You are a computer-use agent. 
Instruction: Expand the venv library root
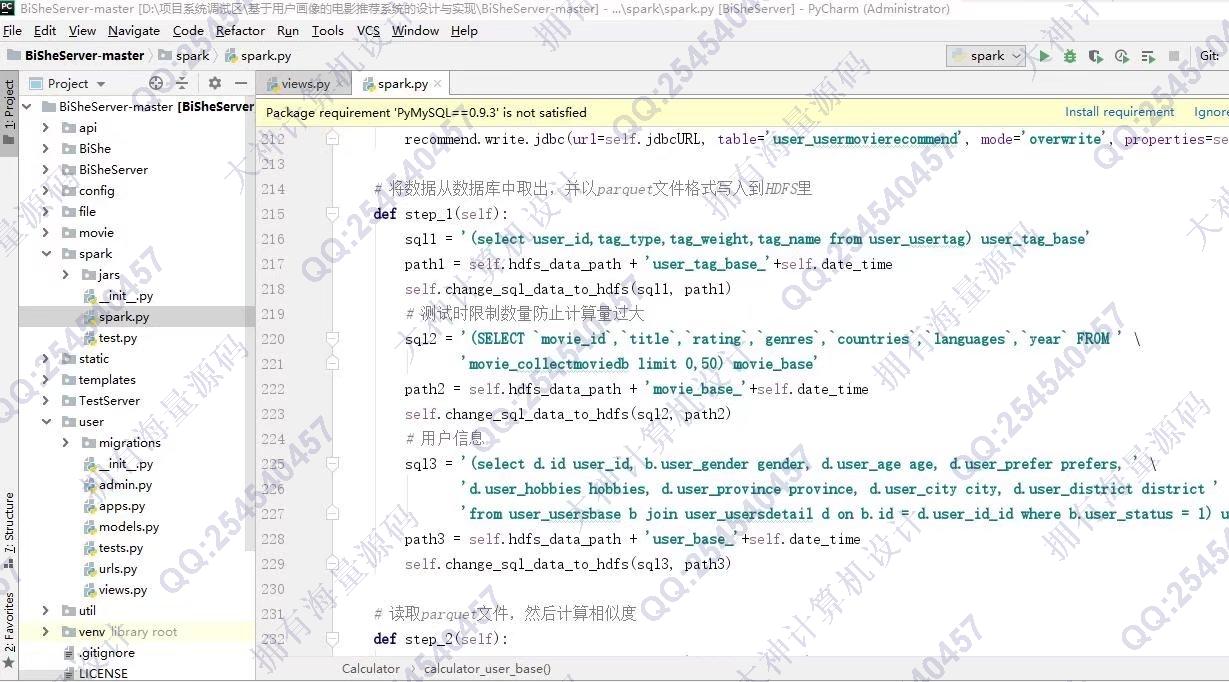(46, 632)
